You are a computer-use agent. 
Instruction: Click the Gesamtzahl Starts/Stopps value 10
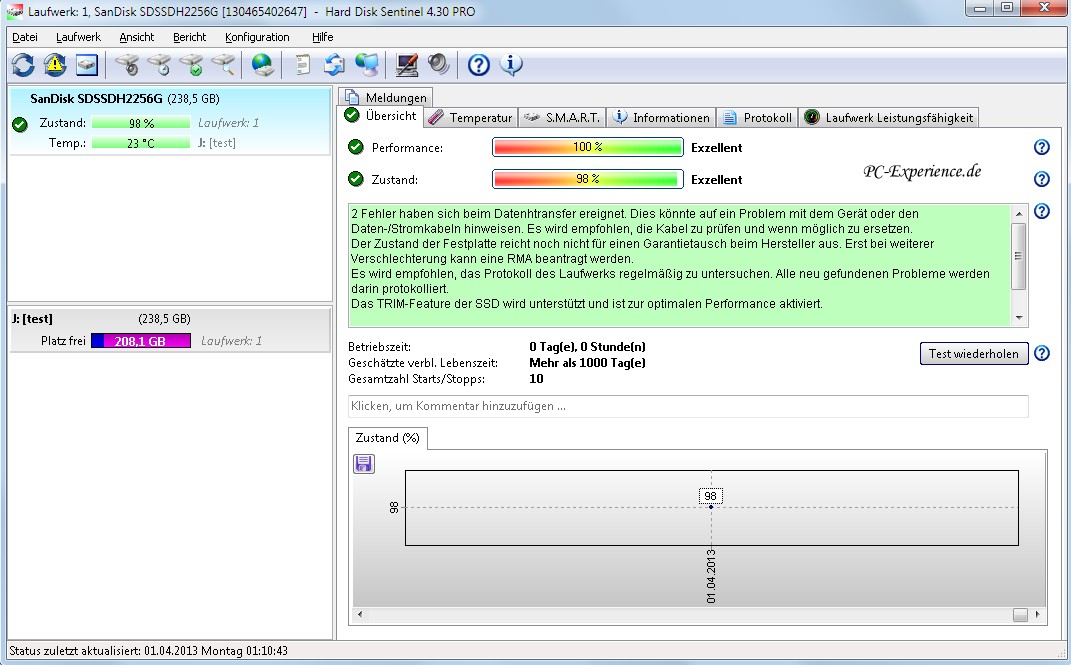tap(536, 379)
